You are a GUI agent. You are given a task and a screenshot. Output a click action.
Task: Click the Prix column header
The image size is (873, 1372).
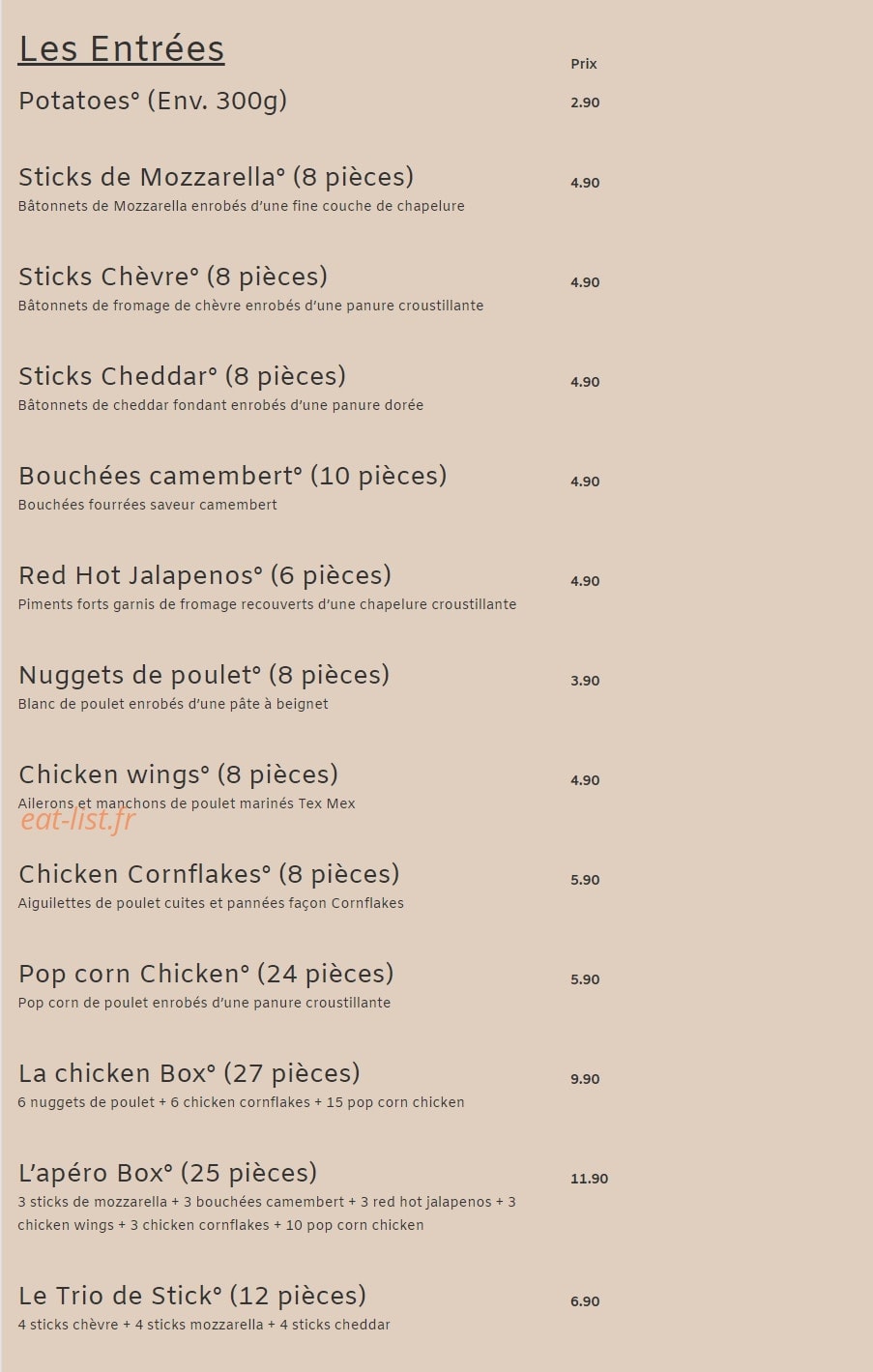(584, 64)
